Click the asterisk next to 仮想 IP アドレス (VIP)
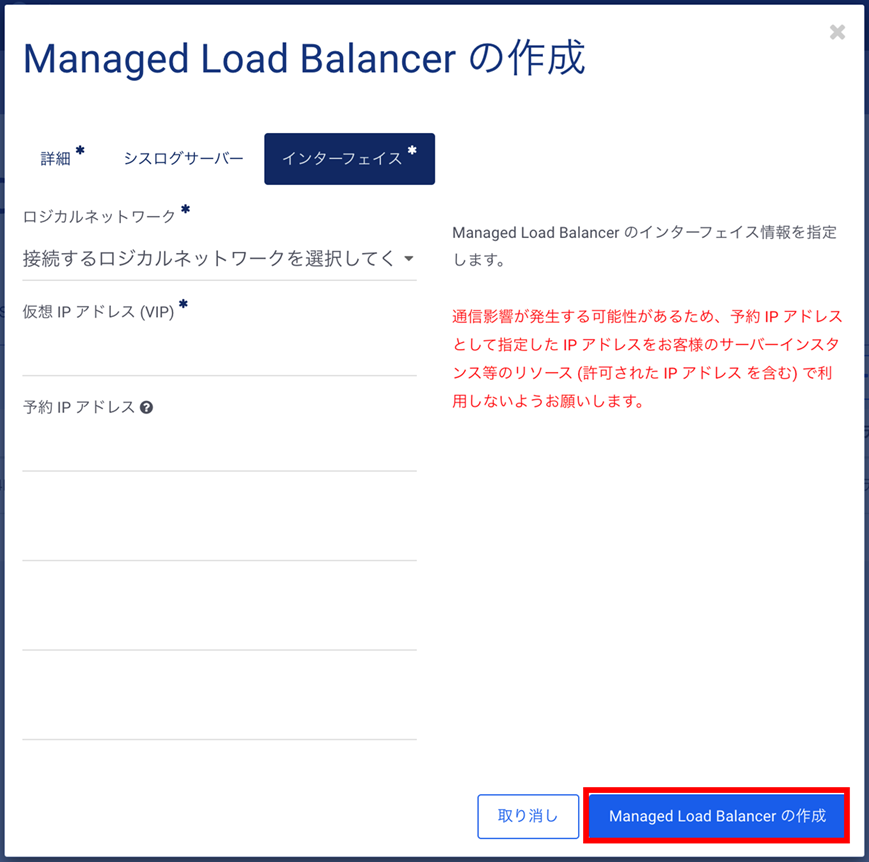869x862 pixels. (186, 307)
